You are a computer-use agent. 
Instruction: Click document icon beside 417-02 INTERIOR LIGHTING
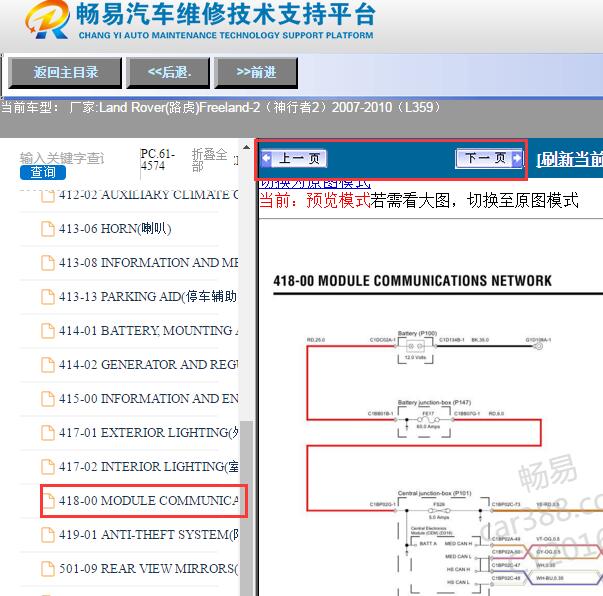point(48,466)
